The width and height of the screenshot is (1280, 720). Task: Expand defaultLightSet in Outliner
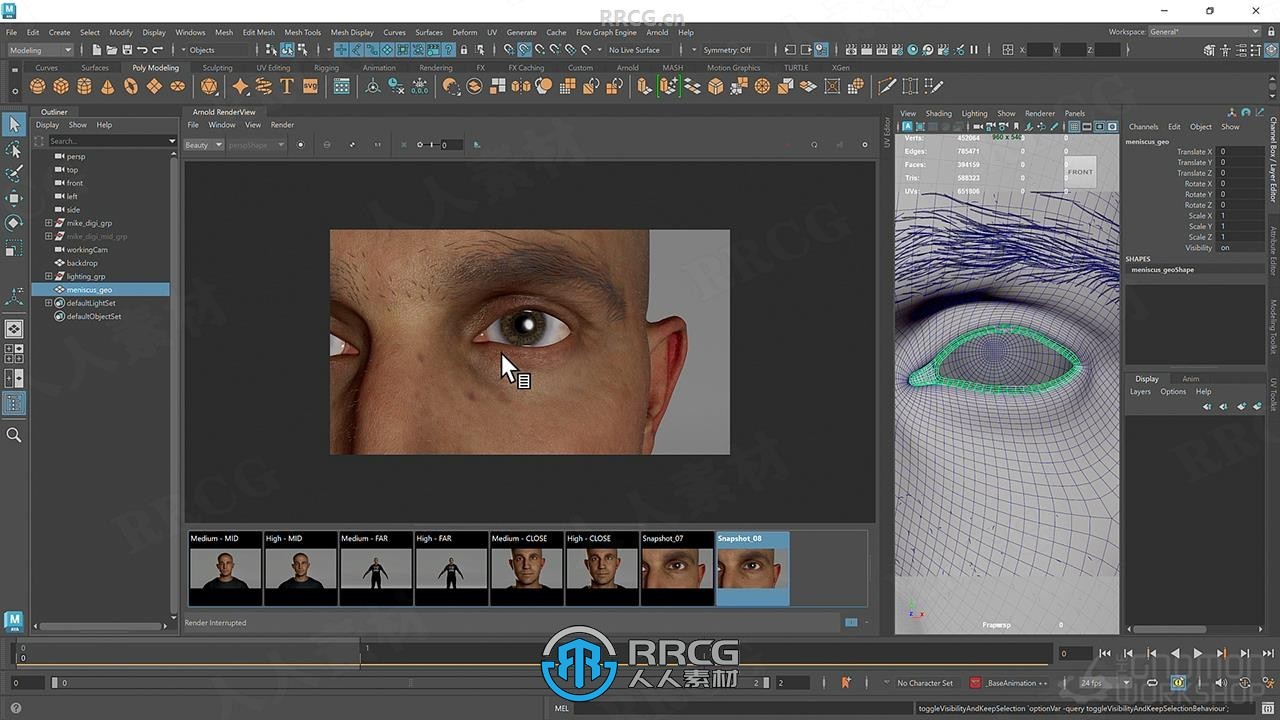(48, 303)
